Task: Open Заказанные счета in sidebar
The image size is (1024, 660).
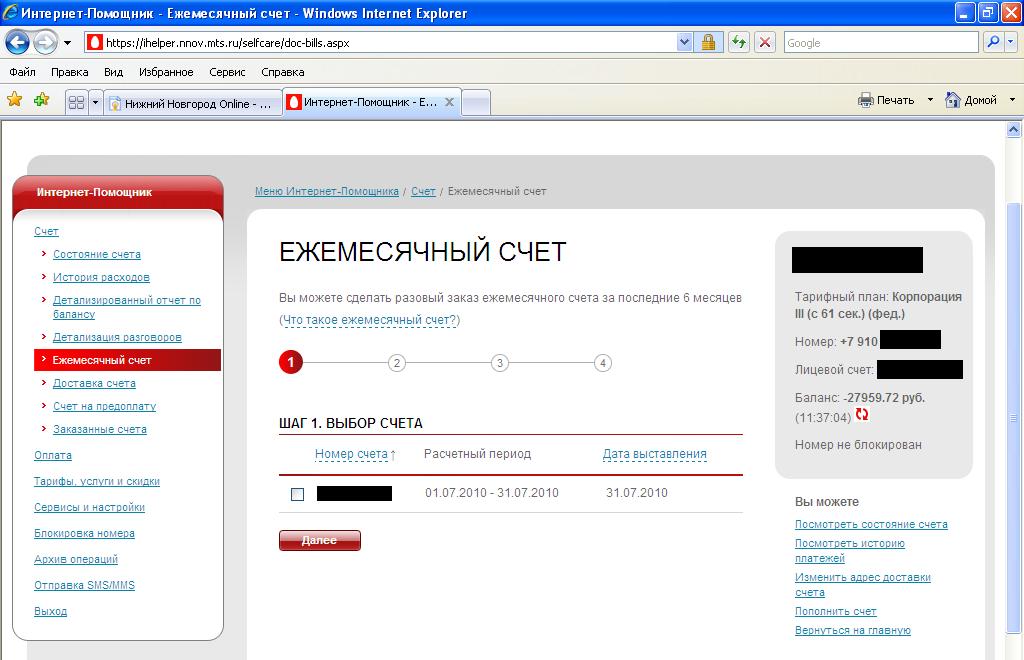Action: click(x=100, y=429)
